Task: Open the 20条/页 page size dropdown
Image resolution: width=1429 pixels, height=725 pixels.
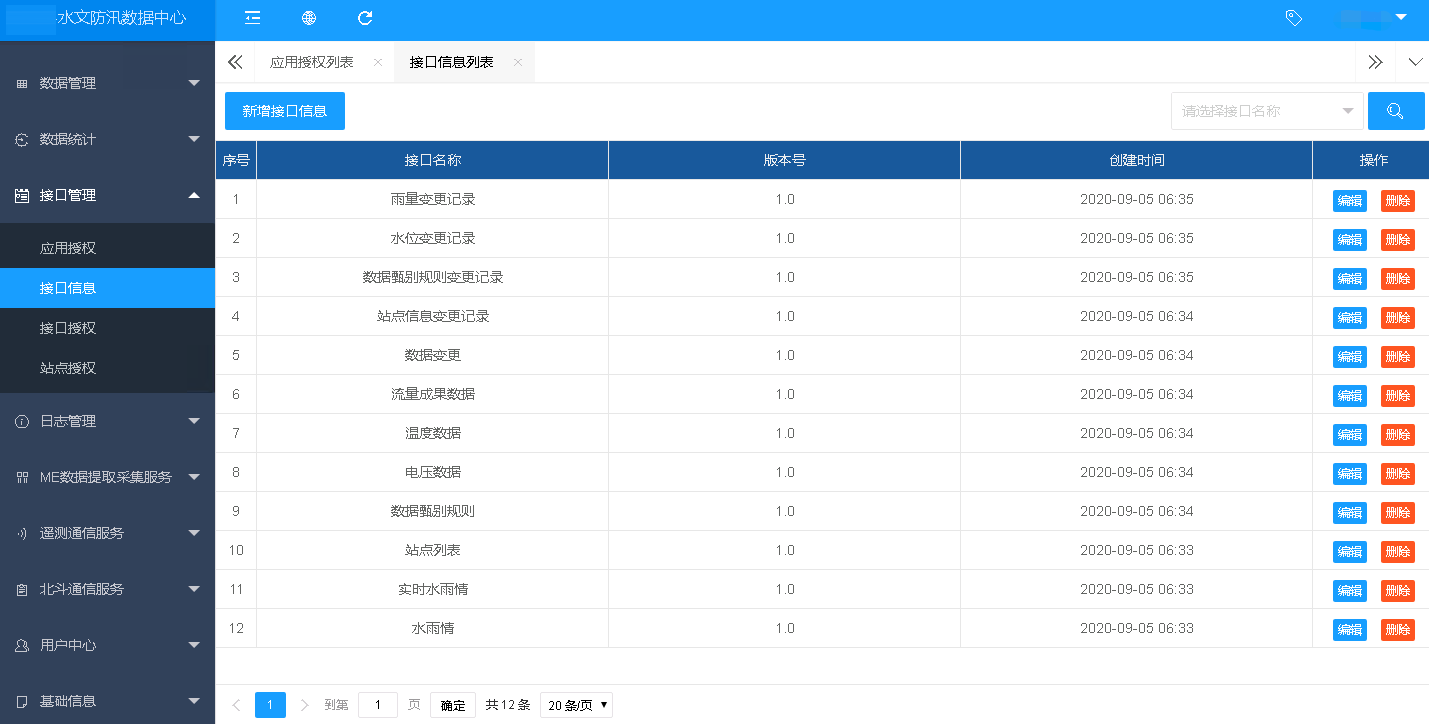Action: 575,705
